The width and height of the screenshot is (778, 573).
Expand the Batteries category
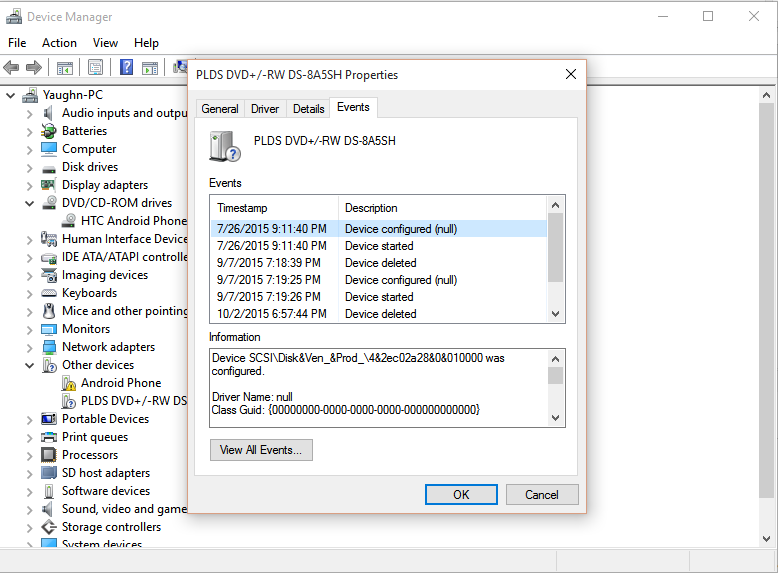(x=29, y=132)
